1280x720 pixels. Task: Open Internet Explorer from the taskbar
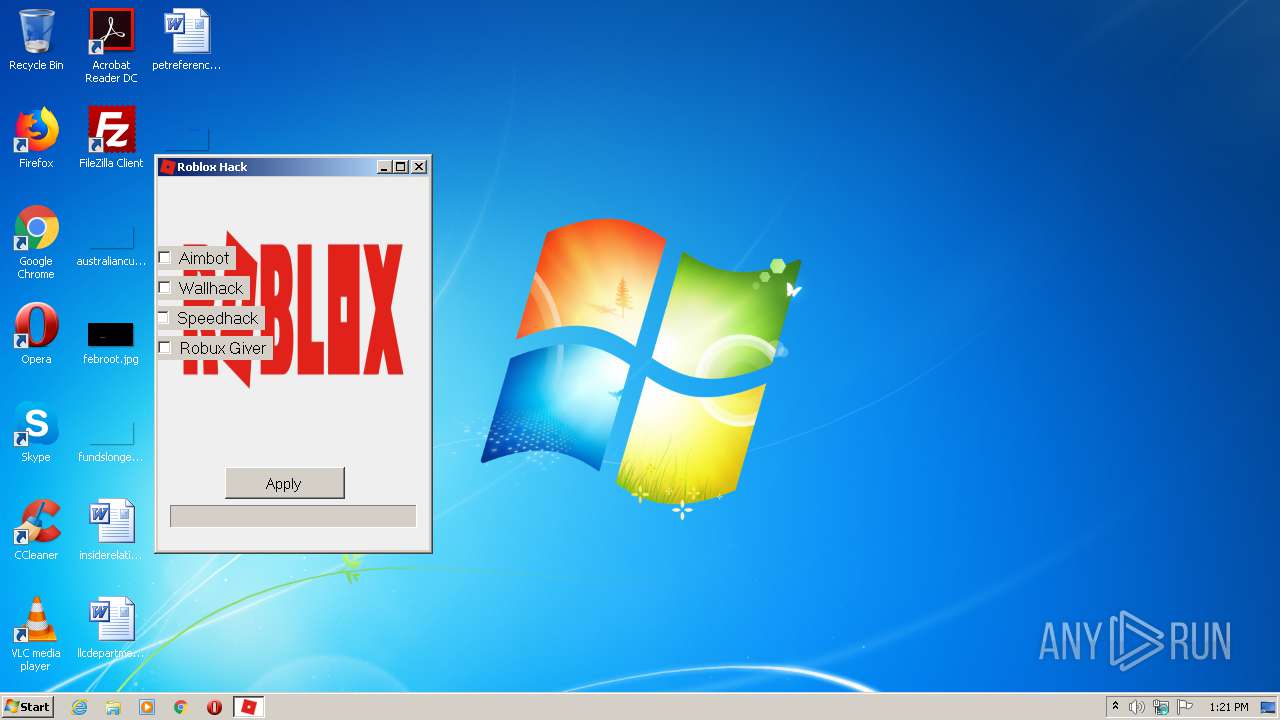point(79,707)
